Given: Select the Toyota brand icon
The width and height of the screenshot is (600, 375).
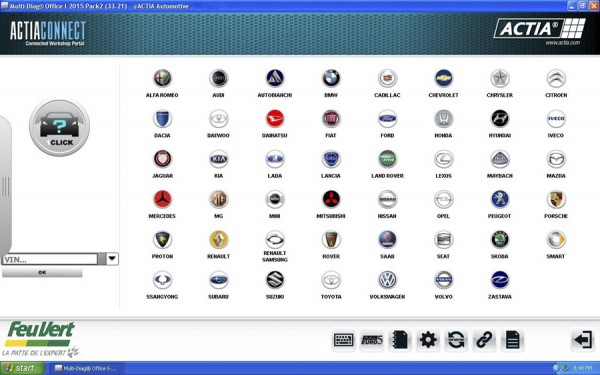Looking at the screenshot, I should click(x=331, y=280).
